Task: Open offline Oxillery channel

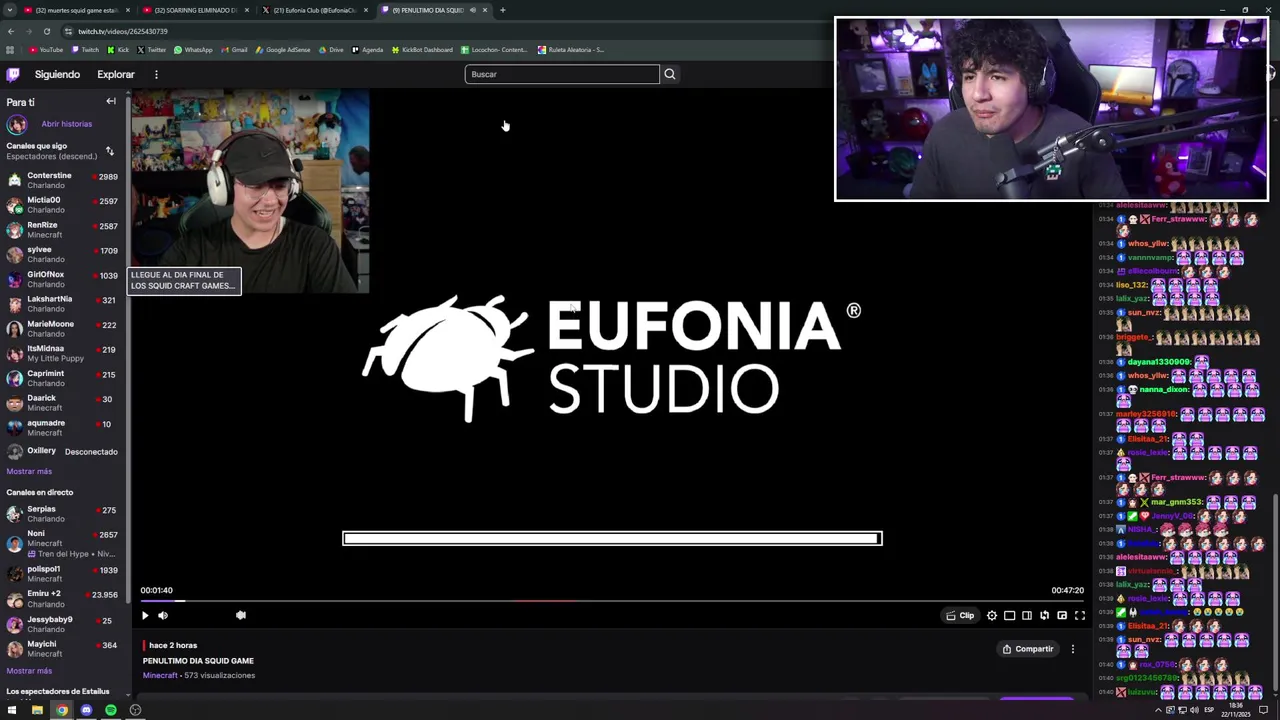Action: pyautogui.click(x=62, y=451)
